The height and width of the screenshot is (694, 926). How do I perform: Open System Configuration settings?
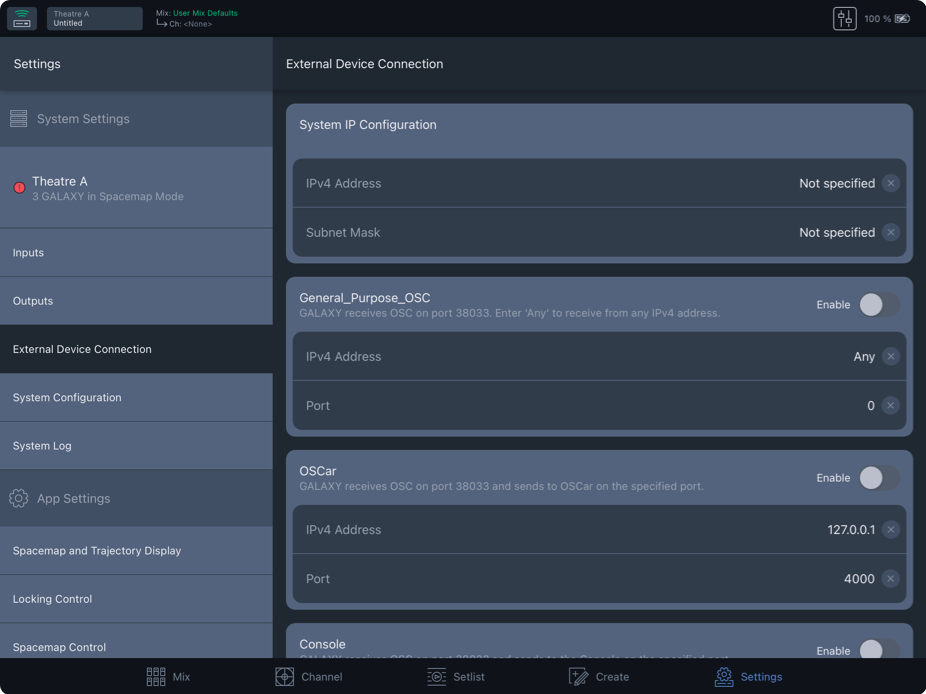136,397
